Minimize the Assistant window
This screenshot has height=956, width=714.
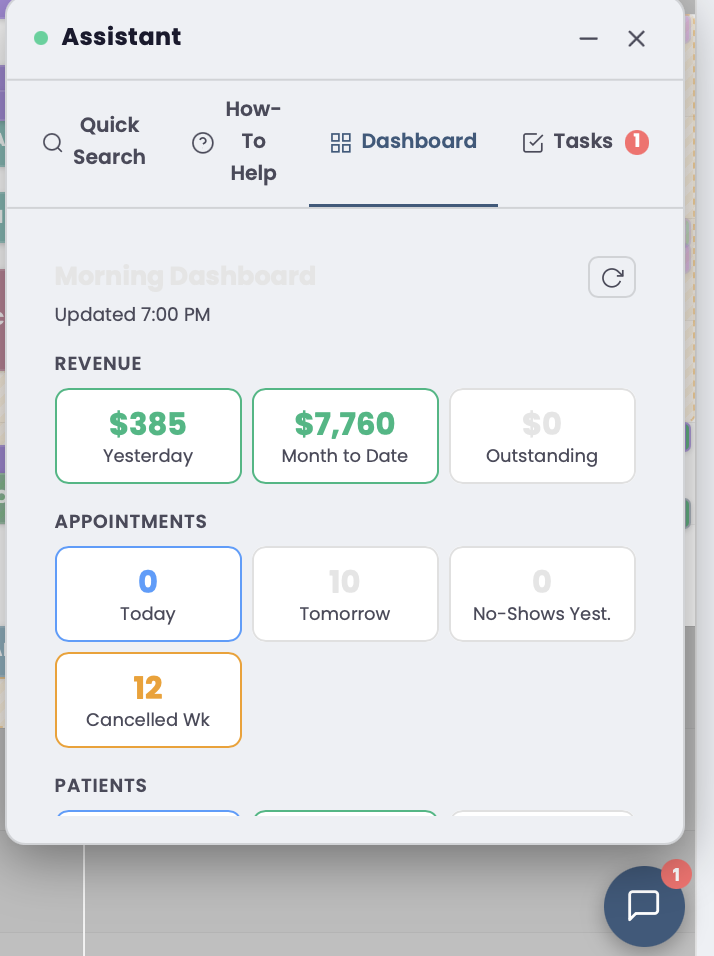tap(588, 39)
